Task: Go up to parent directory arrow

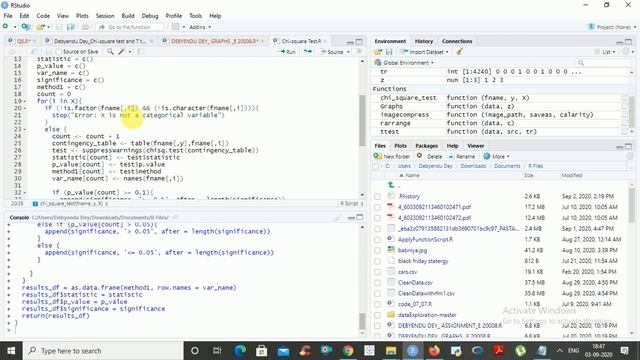Action: pos(391,185)
